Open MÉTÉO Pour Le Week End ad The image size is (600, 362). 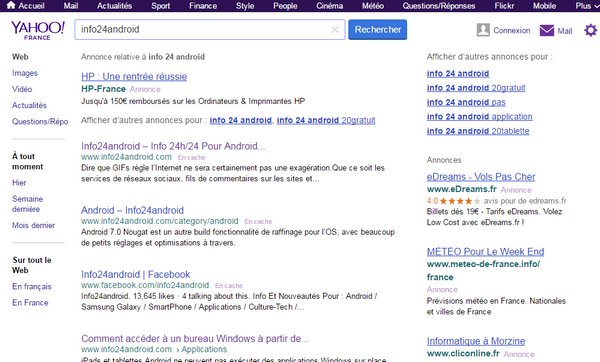[x=486, y=252]
